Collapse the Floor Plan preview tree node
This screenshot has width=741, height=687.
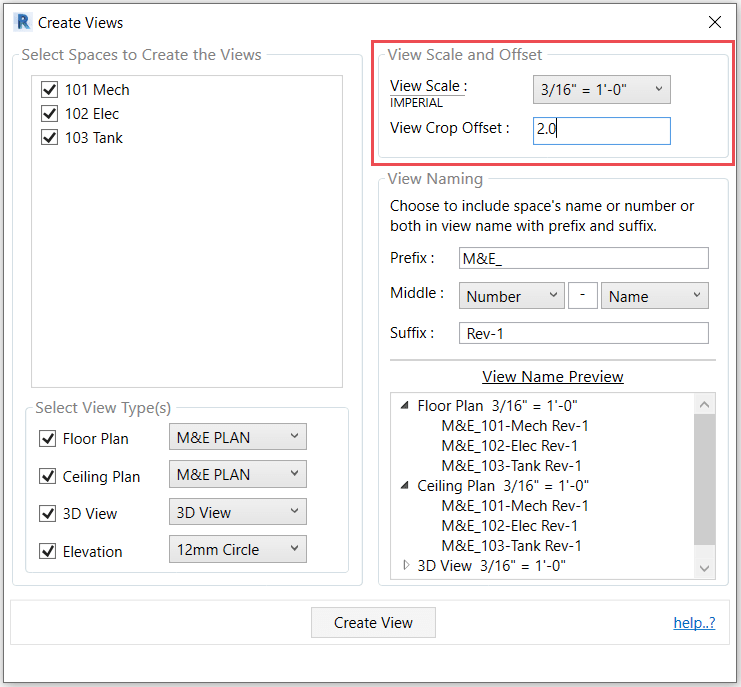click(405, 406)
